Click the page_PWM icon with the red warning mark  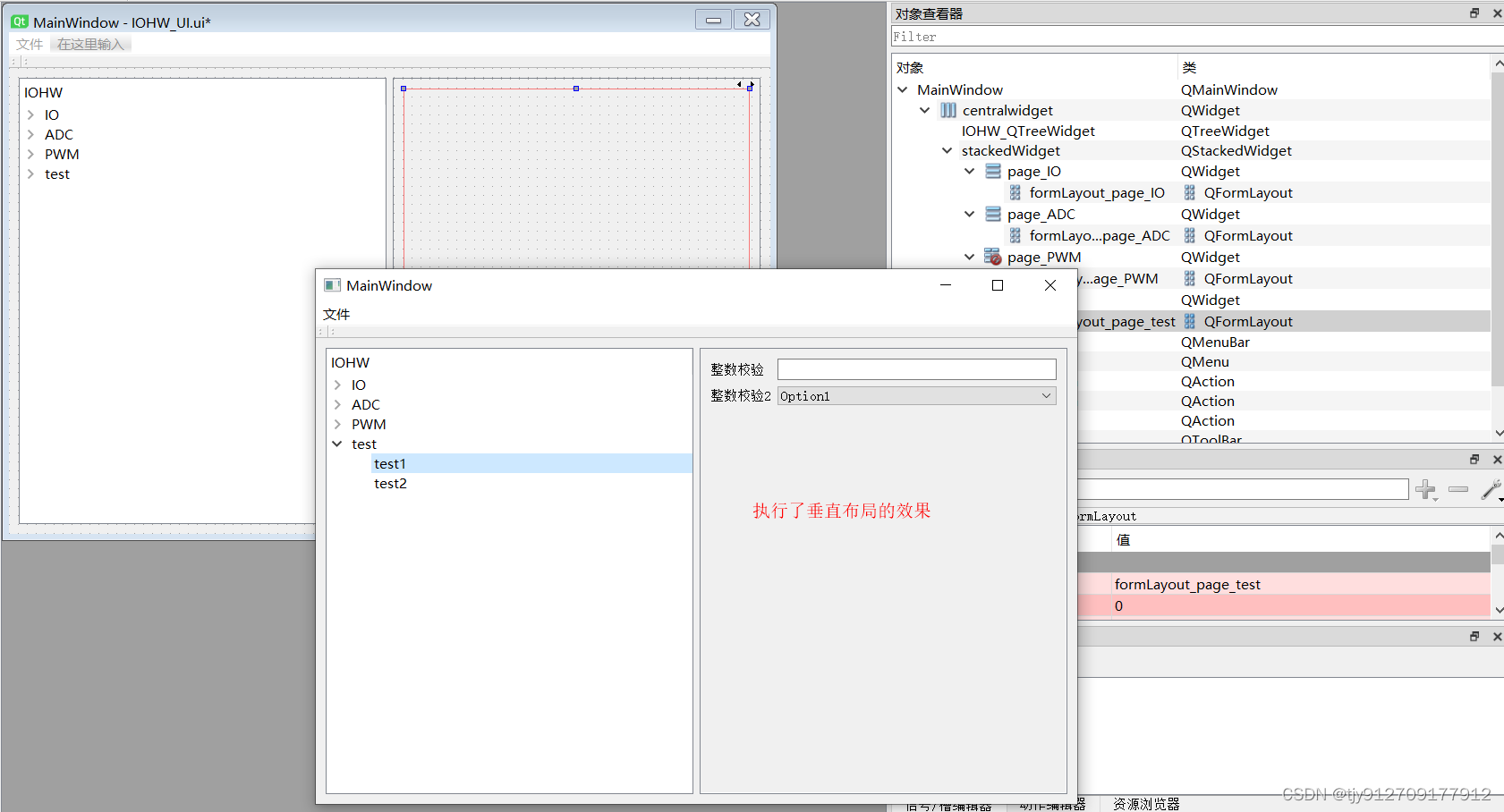tap(993, 257)
